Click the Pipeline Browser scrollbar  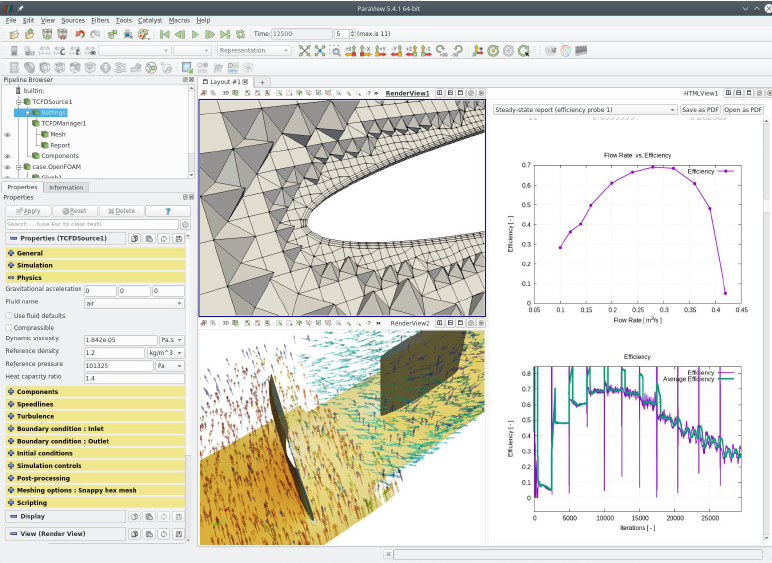click(x=191, y=132)
